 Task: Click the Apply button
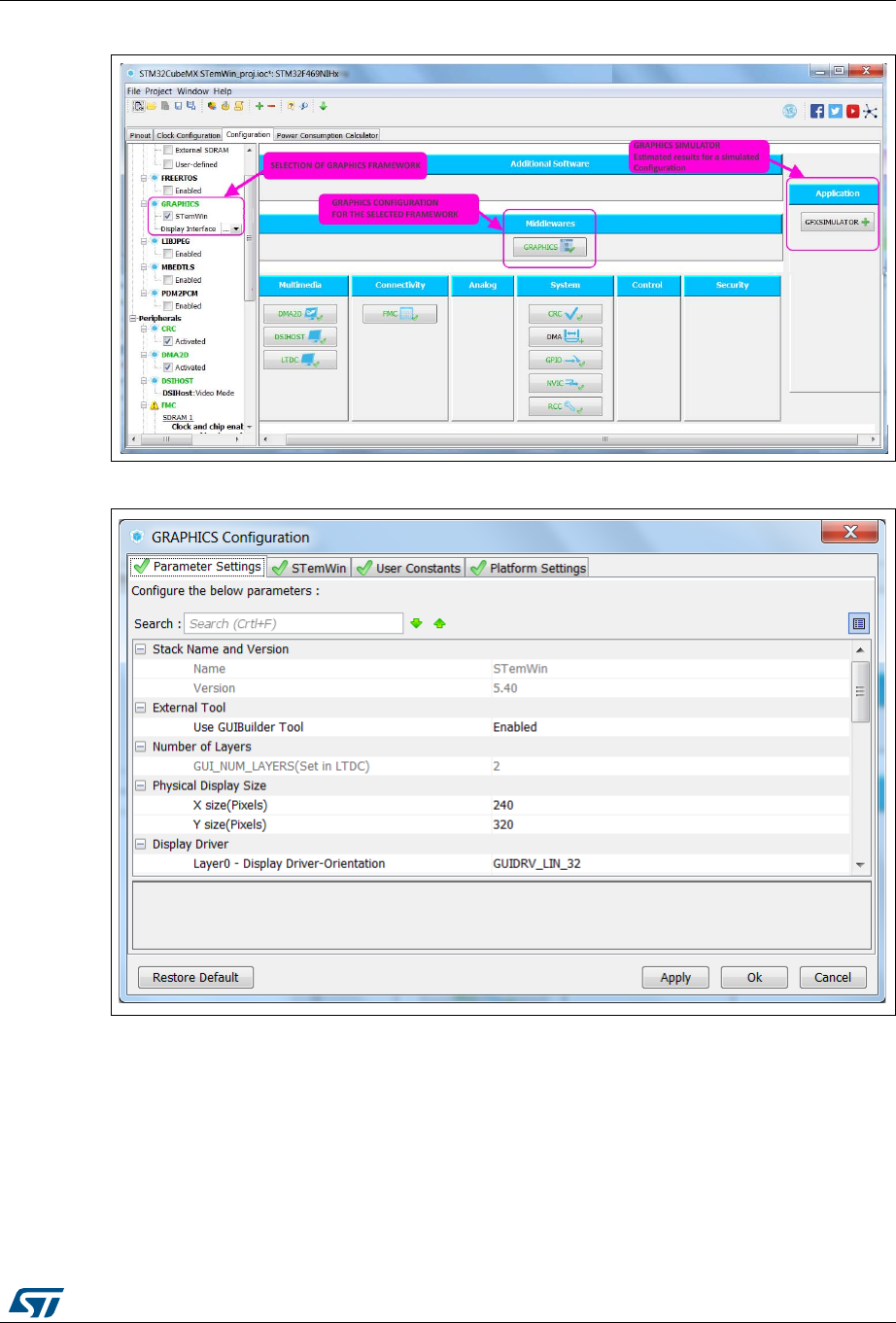[675, 977]
